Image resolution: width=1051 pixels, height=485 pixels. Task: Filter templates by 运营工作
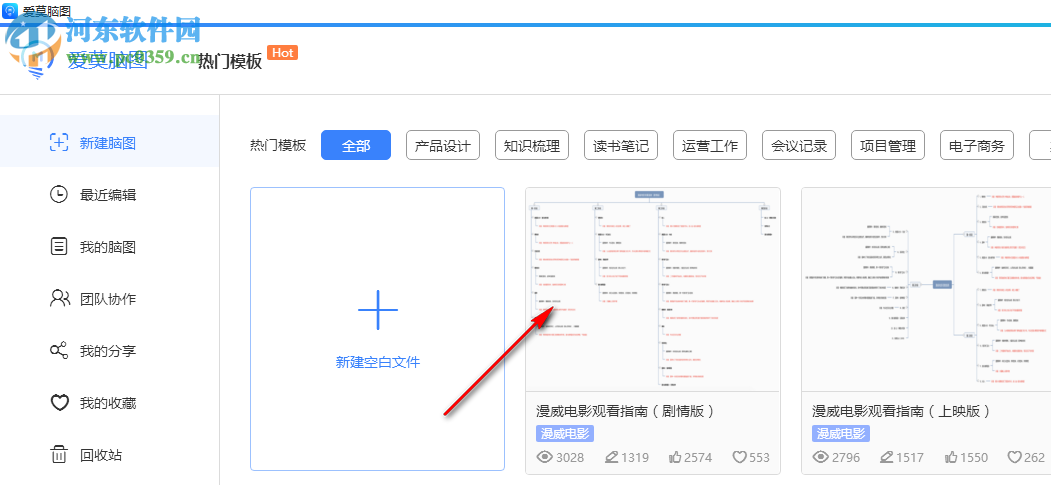(x=710, y=145)
